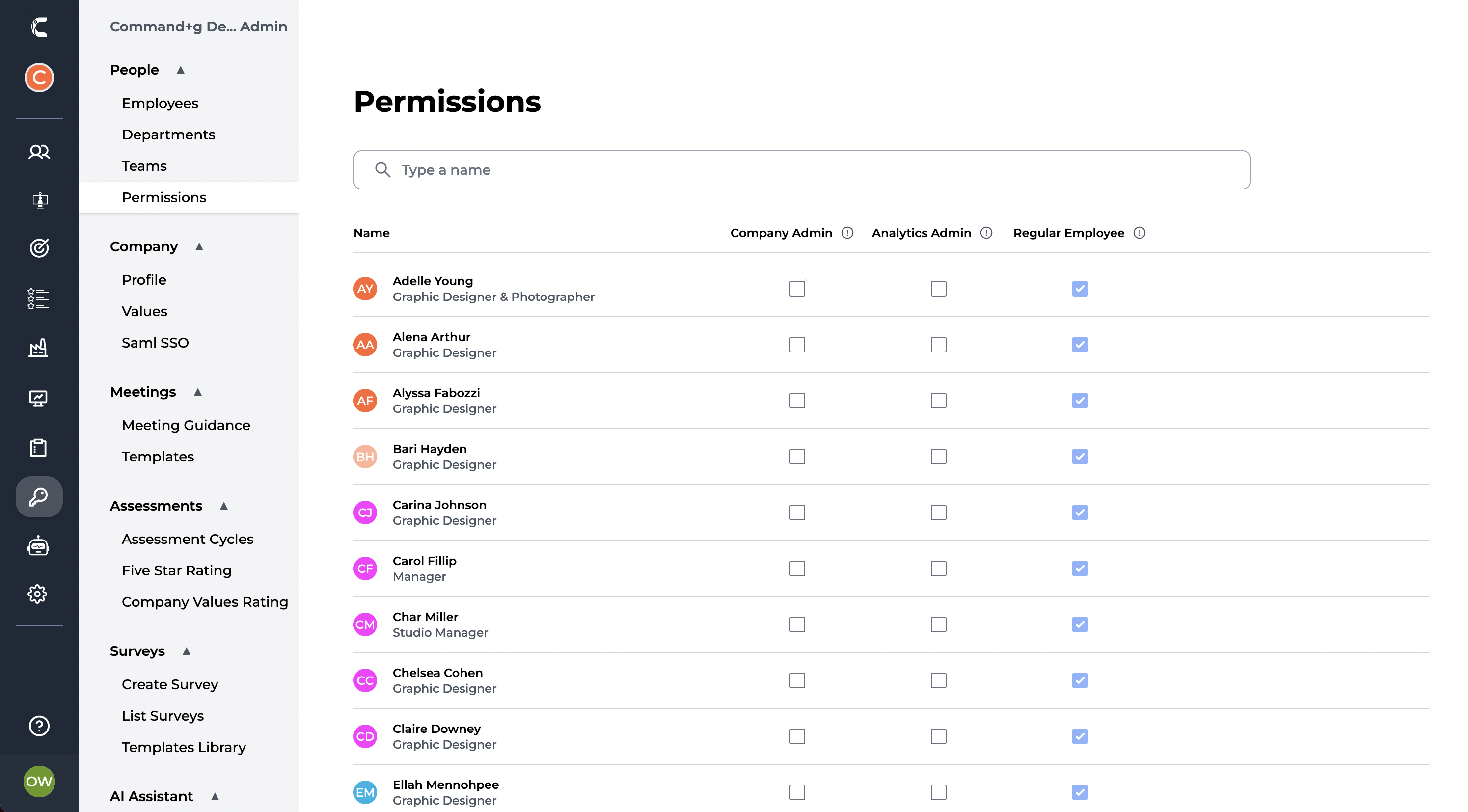
Task: Click the robot AI assistant icon
Action: click(39, 546)
